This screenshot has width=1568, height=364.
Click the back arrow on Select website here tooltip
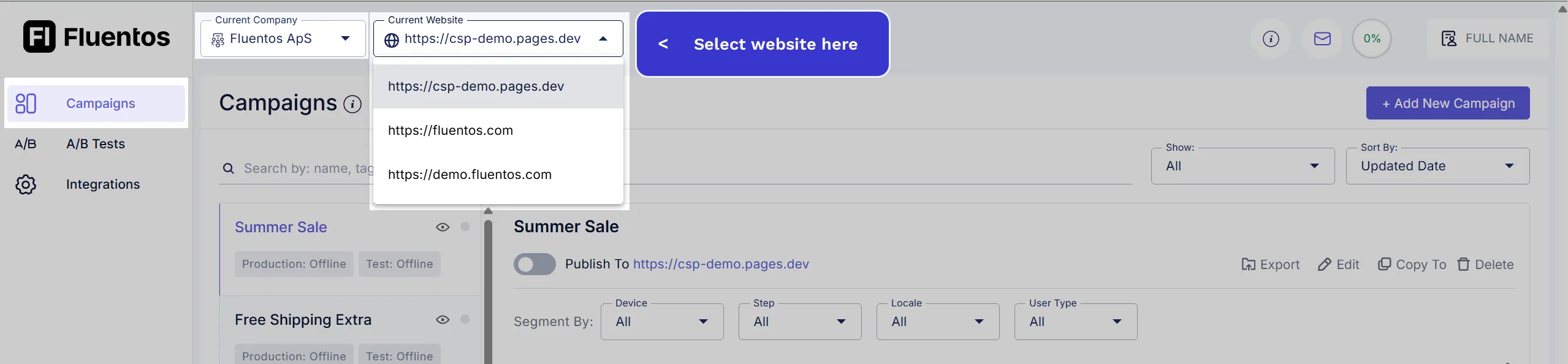point(663,44)
